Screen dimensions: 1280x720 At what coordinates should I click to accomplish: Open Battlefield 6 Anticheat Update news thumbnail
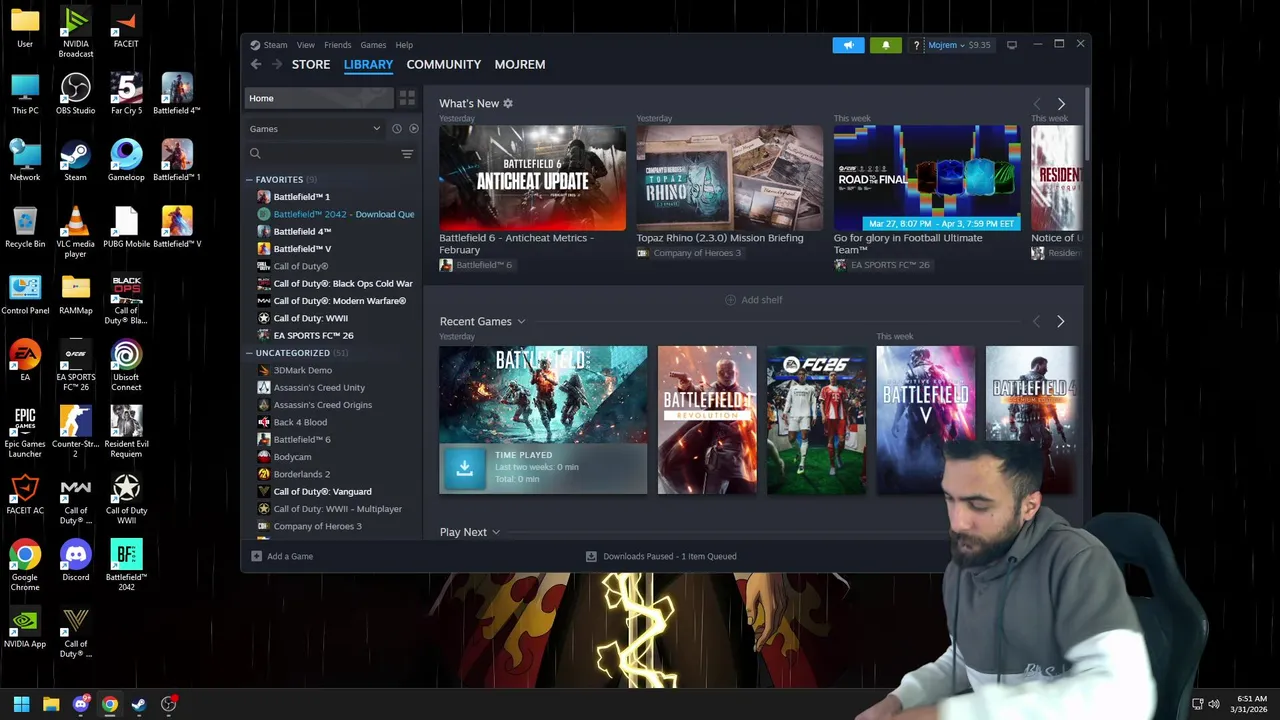[x=532, y=178]
